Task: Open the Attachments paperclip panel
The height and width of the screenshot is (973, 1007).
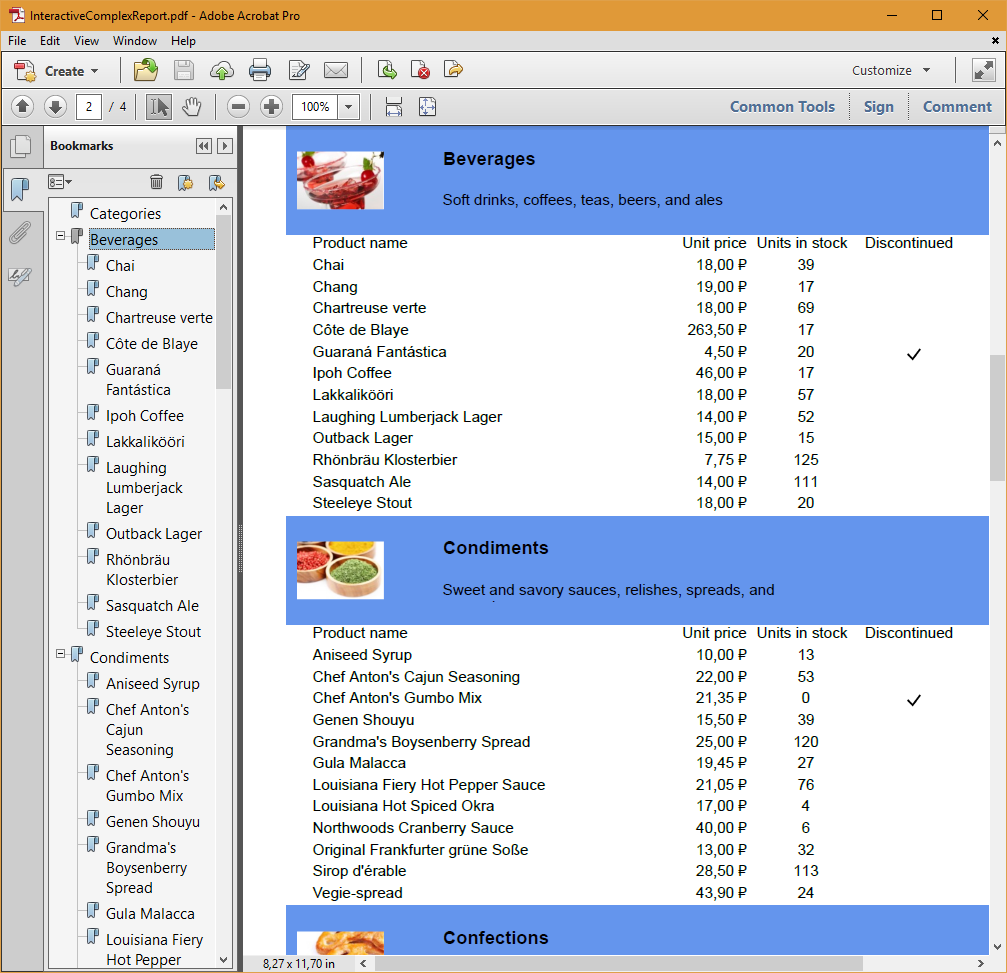Action: [20, 233]
